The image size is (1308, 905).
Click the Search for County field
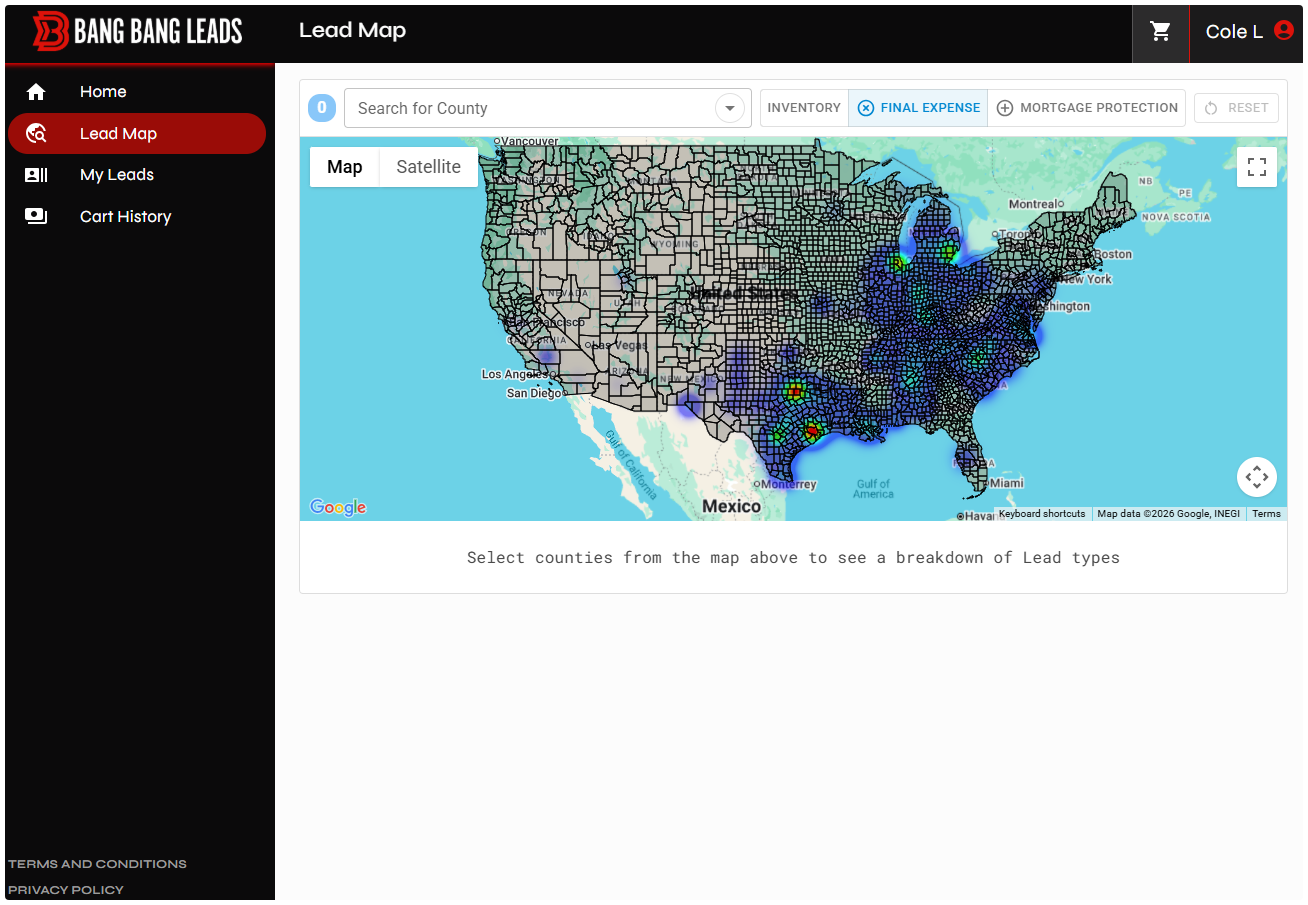click(530, 108)
